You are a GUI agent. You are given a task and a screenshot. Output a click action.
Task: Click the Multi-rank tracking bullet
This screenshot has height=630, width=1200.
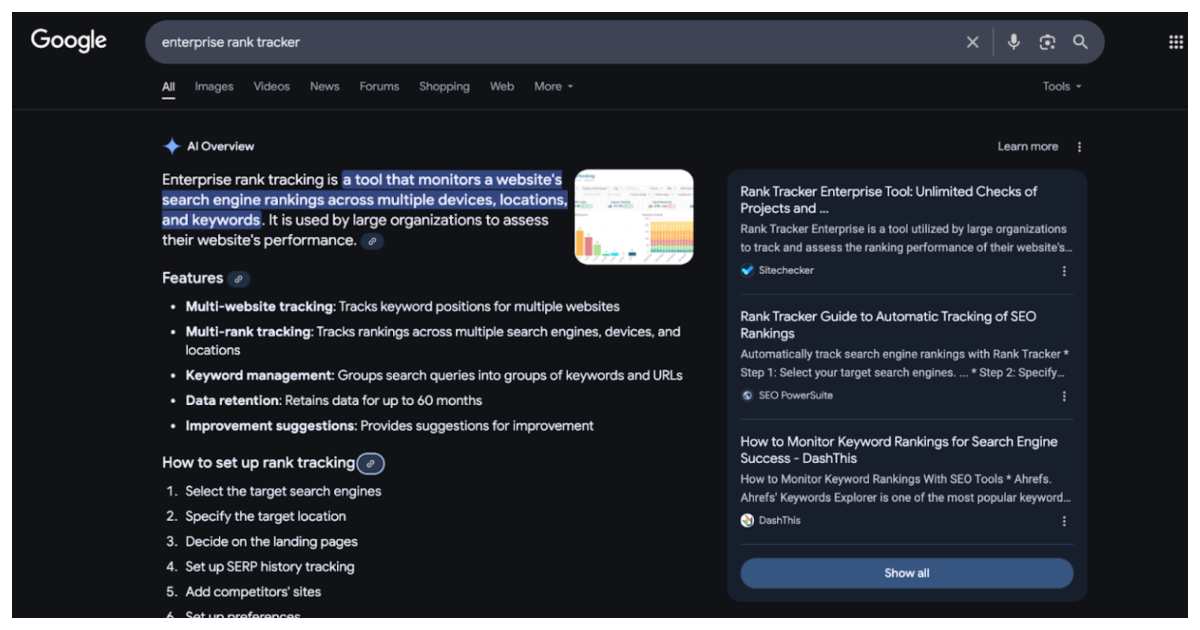tap(433, 341)
